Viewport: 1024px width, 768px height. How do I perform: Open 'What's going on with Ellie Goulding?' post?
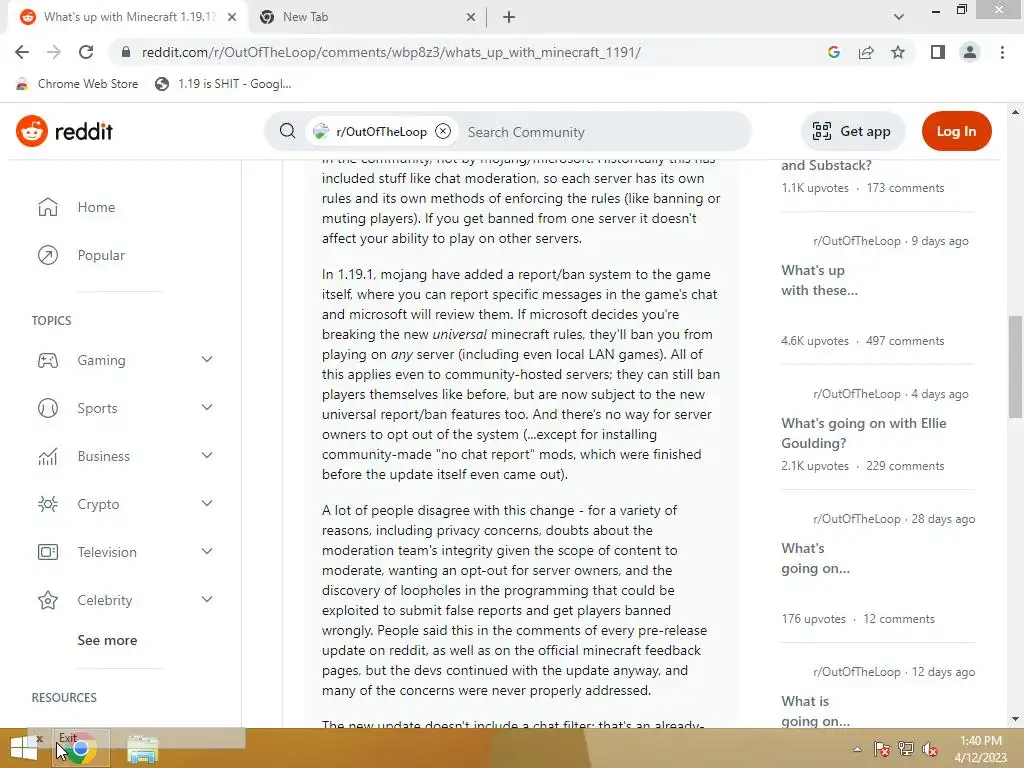tap(863, 433)
